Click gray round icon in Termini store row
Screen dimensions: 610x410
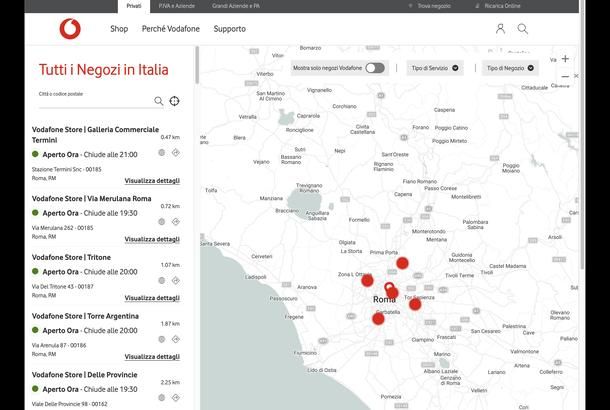[x=162, y=152]
